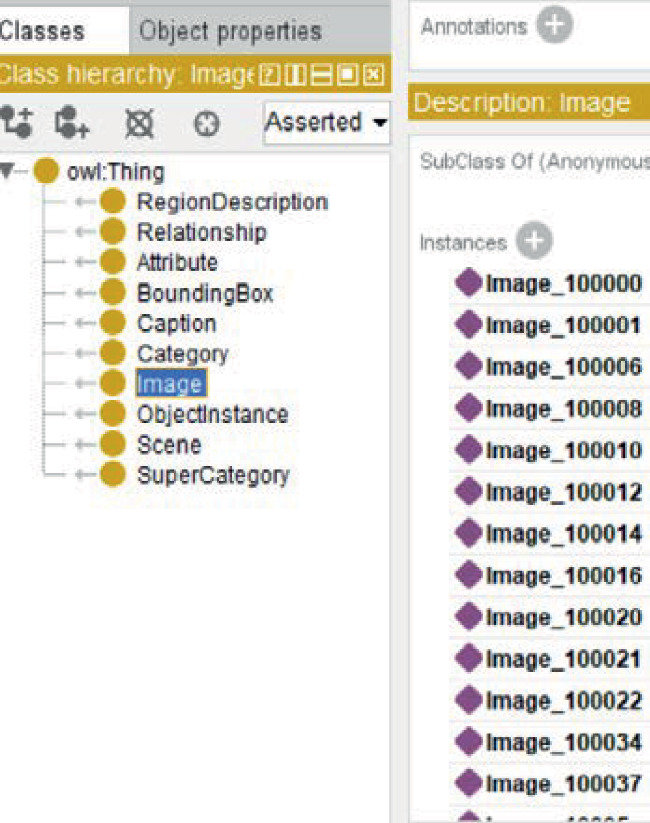Screen dimensions: 650x823
Task: Select the BoundingBox class
Action: (x=205, y=293)
